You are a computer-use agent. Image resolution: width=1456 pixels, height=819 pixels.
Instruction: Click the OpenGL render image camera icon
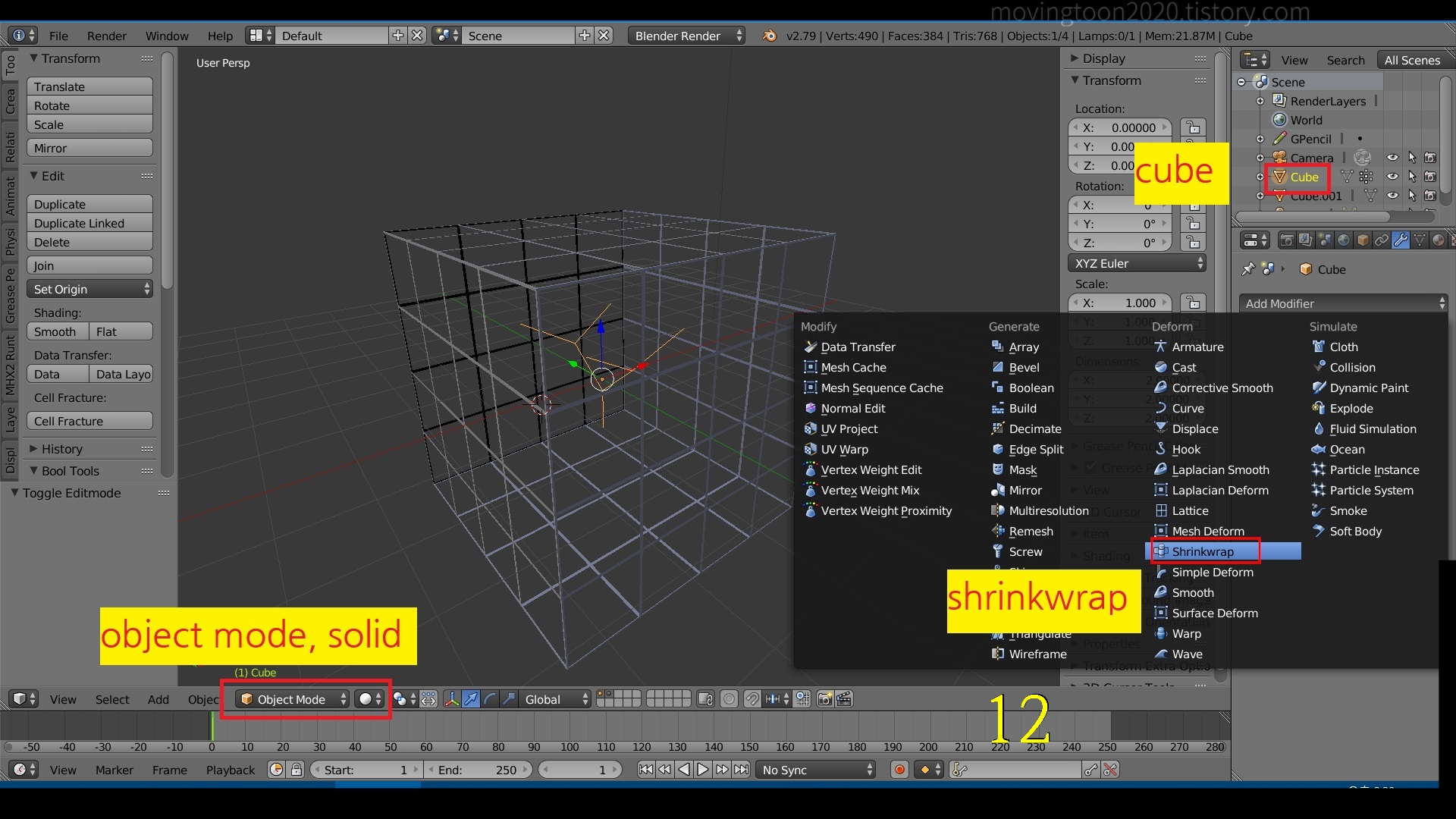coord(825,699)
